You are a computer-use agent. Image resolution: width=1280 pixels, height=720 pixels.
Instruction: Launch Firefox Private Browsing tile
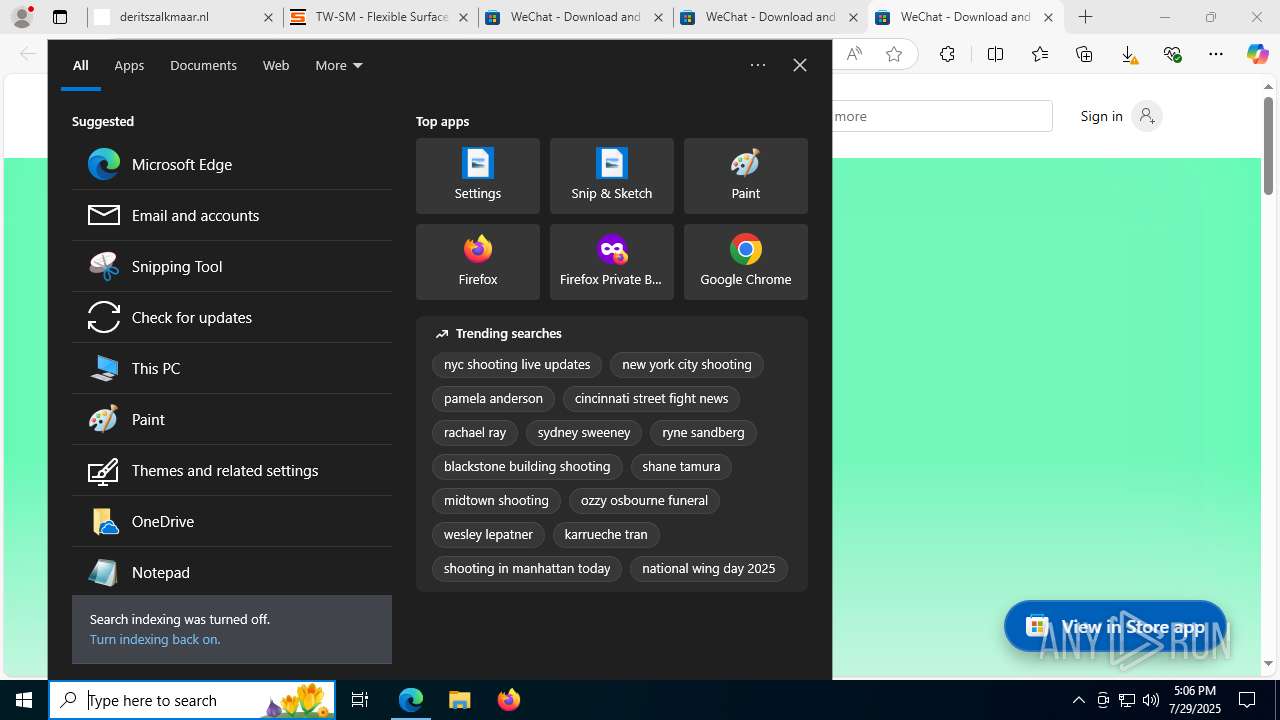pyautogui.click(x=612, y=262)
